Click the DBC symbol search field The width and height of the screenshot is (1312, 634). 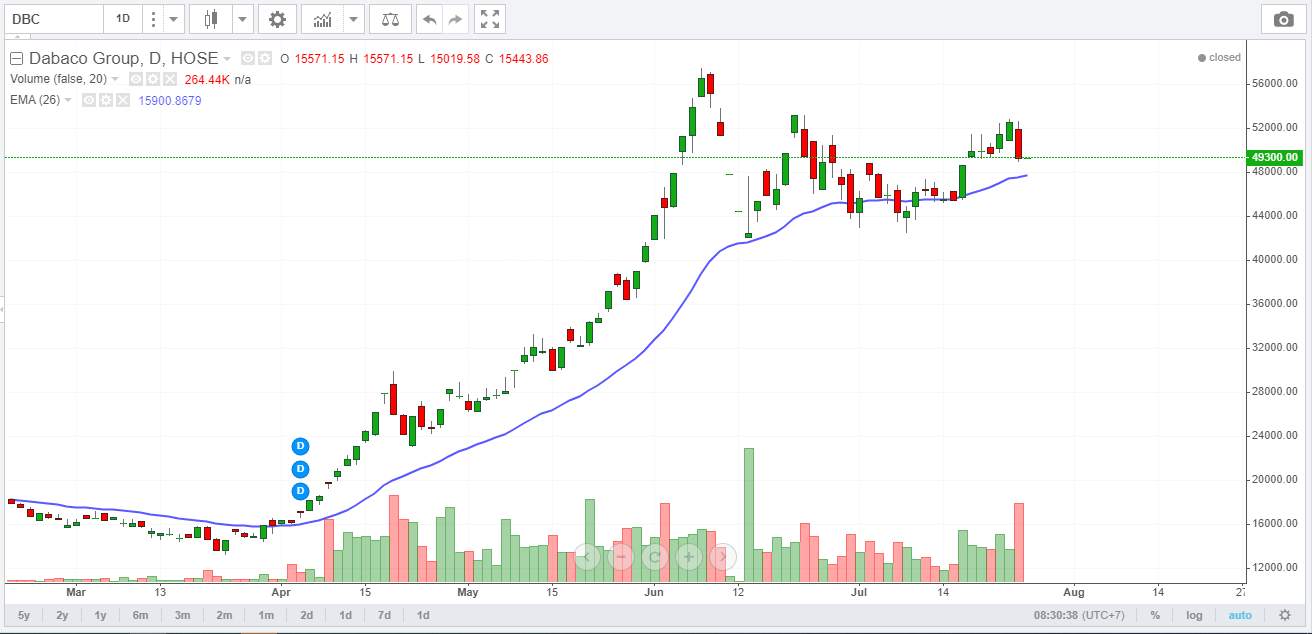tap(54, 18)
